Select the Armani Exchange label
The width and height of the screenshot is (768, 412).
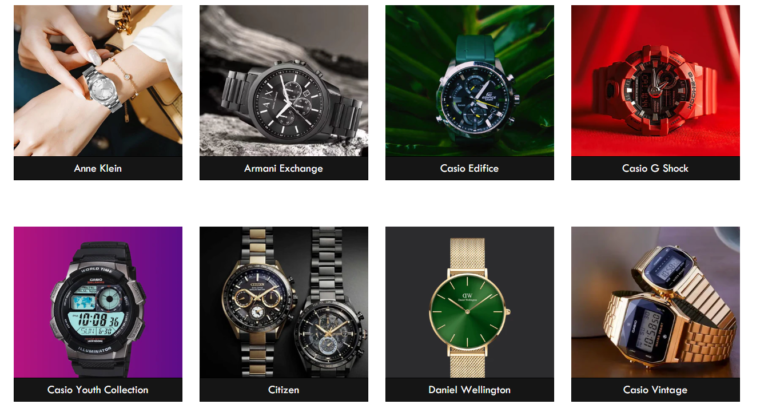pyautogui.click(x=284, y=169)
